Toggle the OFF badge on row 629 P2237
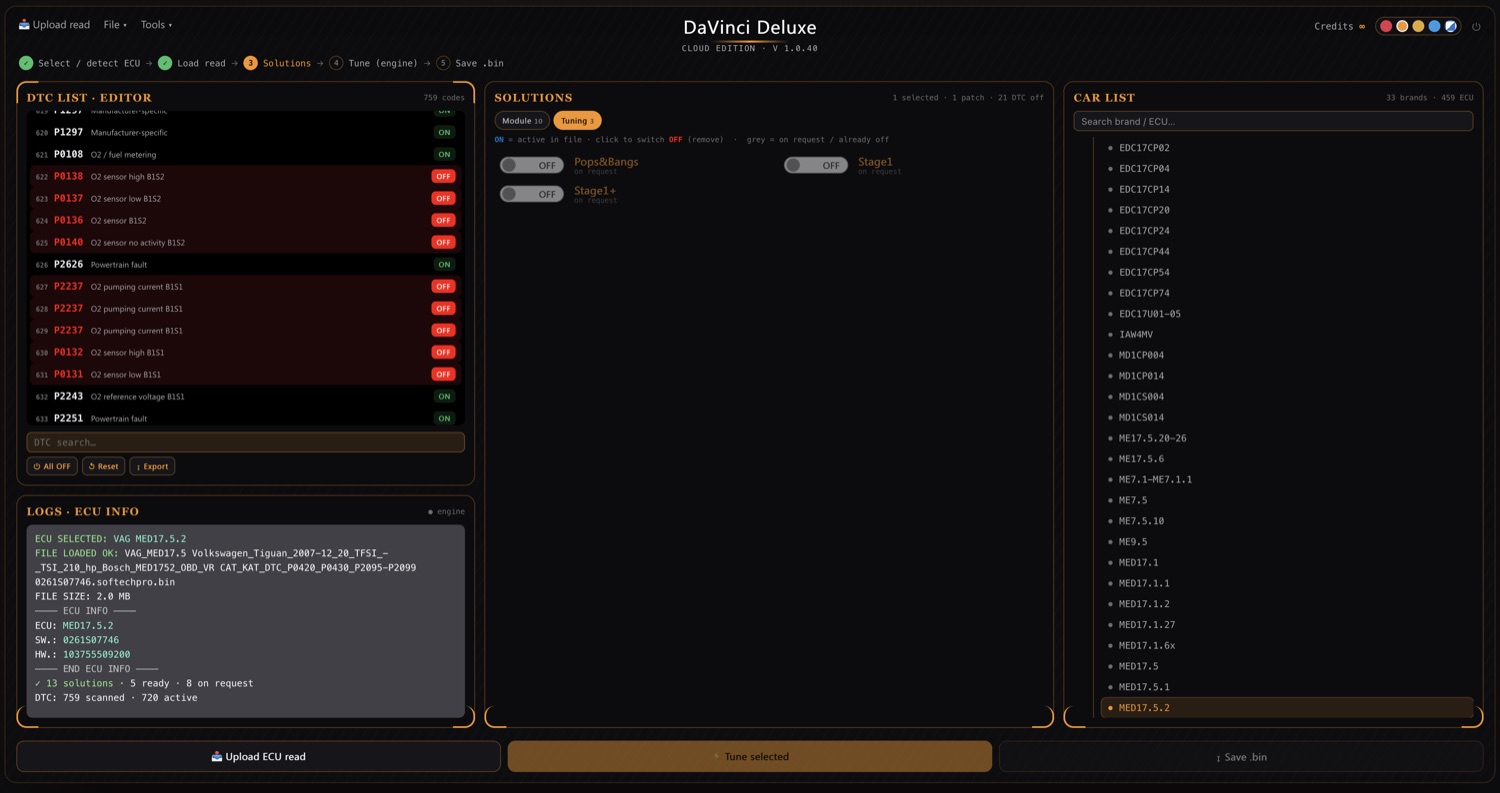This screenshot has width=1500, height=793. (x=443, y=330)
